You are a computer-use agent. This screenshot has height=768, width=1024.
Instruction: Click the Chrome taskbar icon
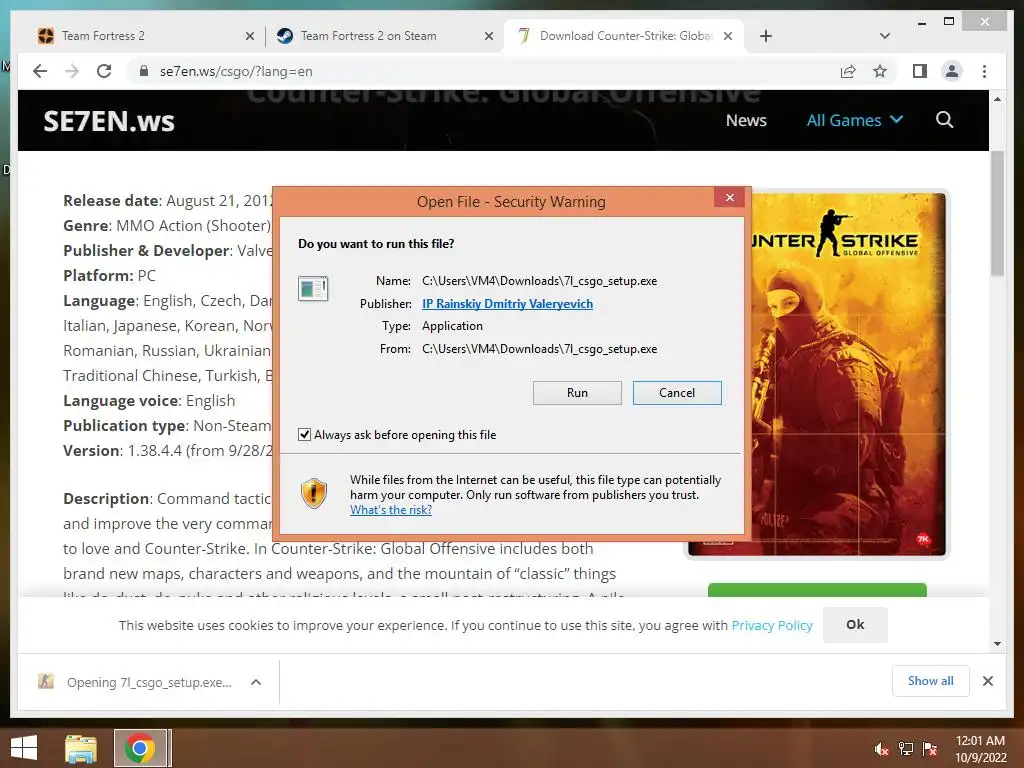pos(140,748)
